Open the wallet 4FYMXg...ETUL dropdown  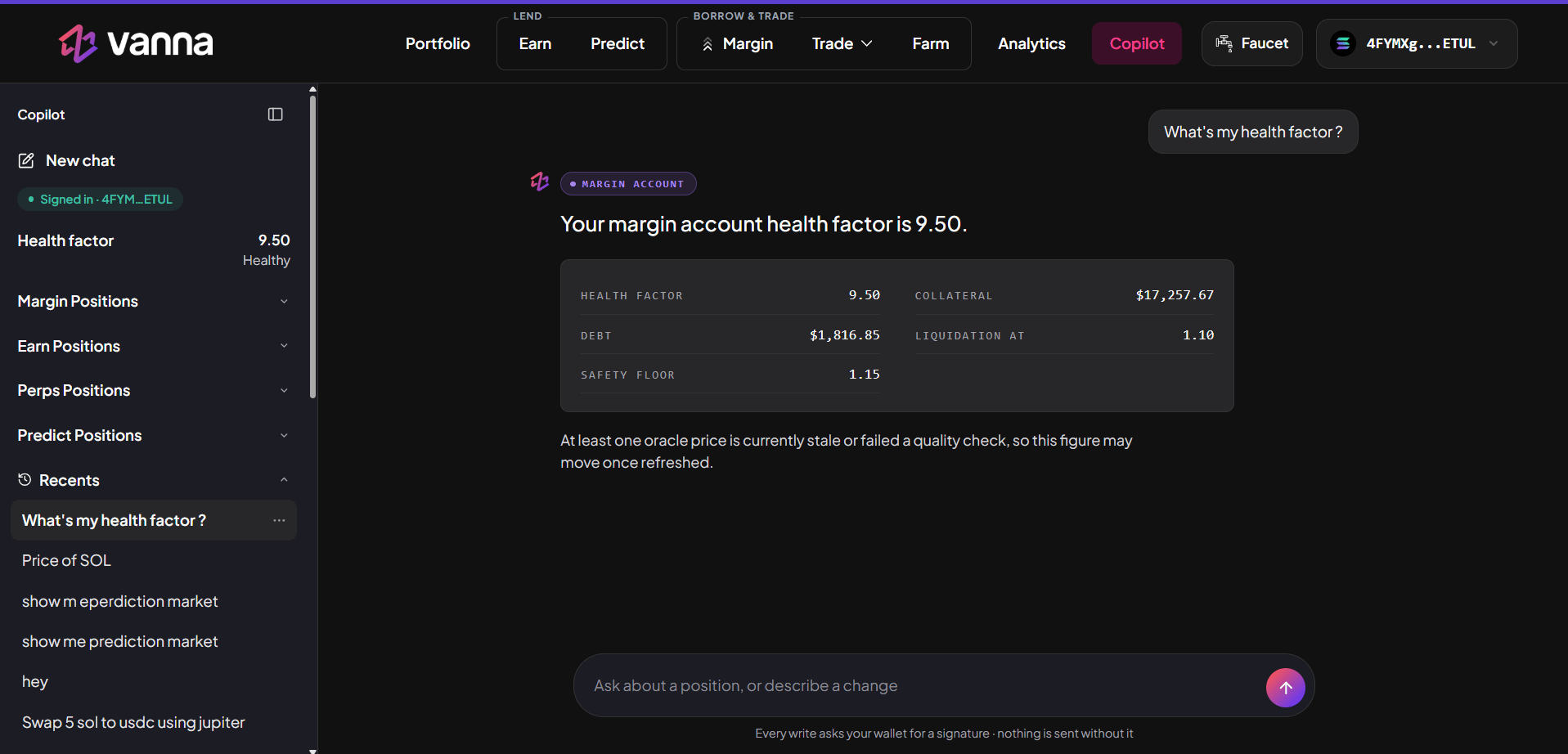[x=1417, y=43]
